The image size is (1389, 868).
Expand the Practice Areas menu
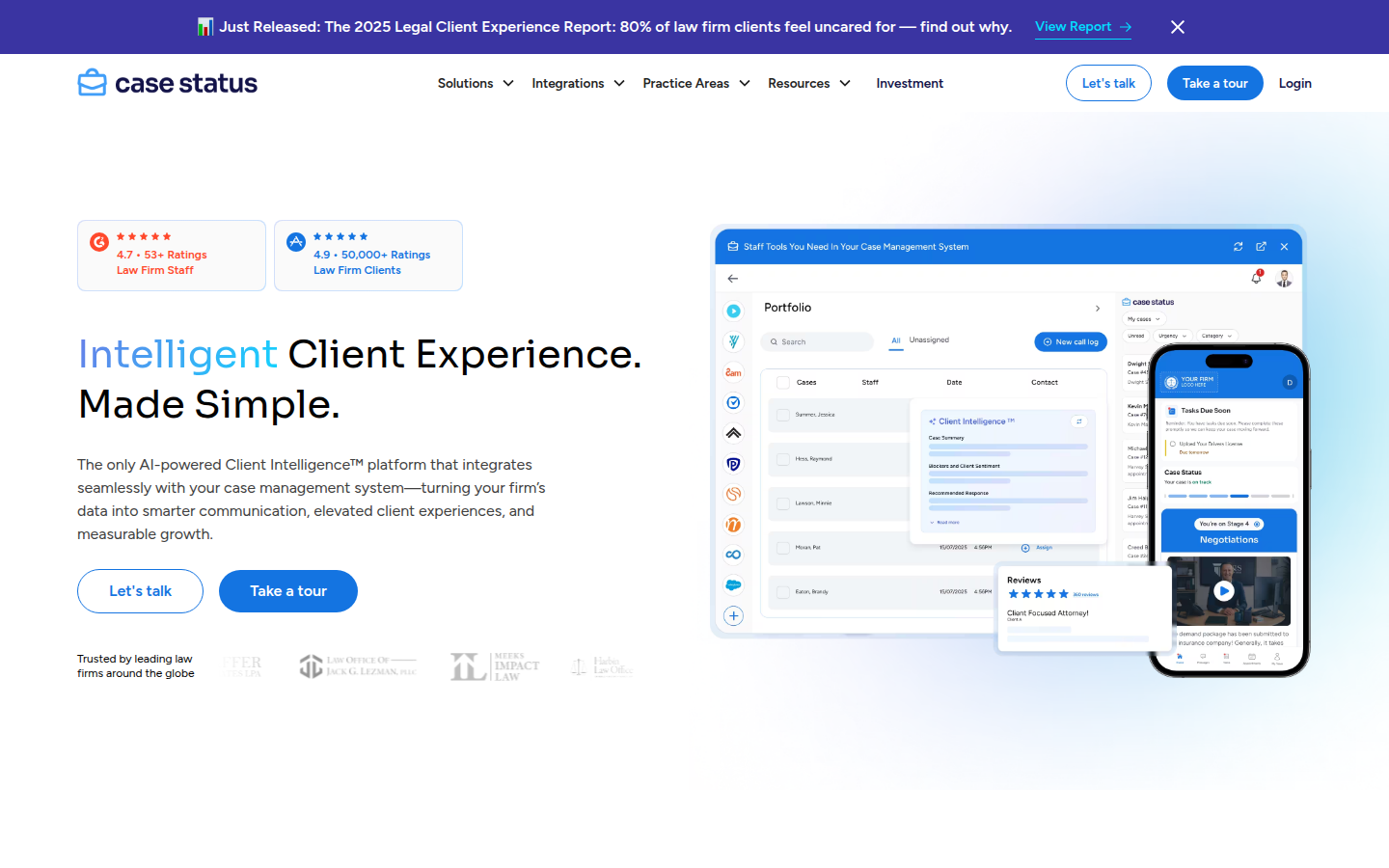point(695,84)
